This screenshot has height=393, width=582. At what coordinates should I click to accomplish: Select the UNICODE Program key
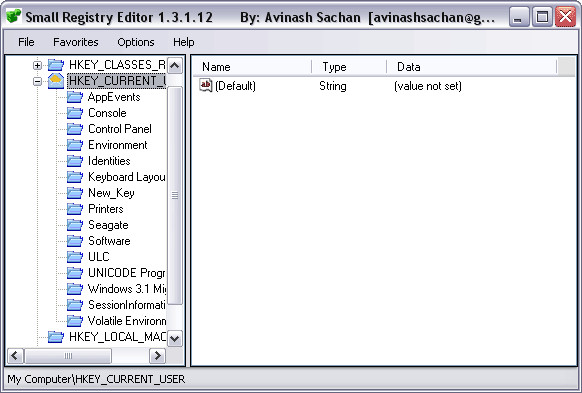(127, 273)
